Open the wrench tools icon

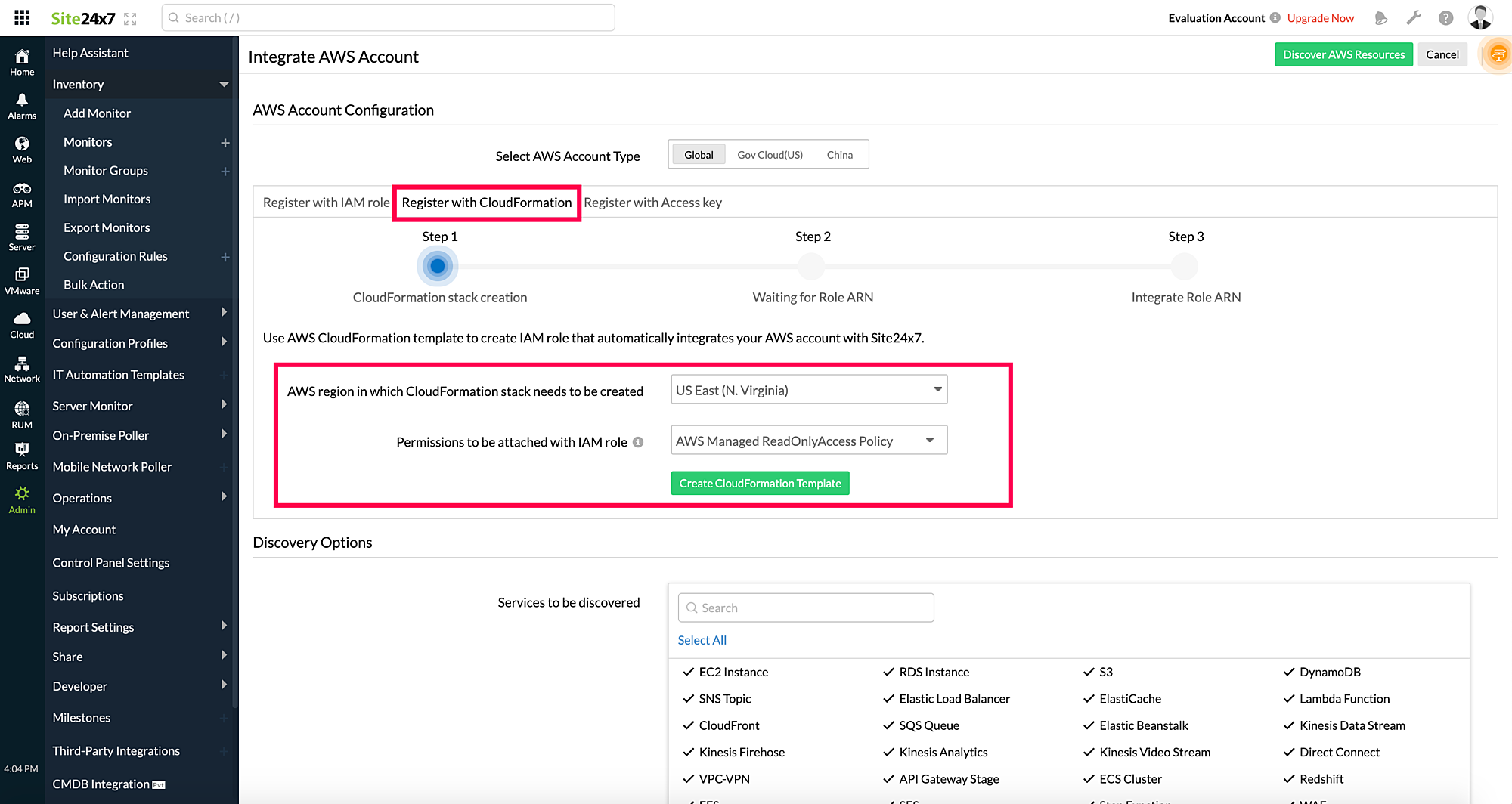[1413, 18]
